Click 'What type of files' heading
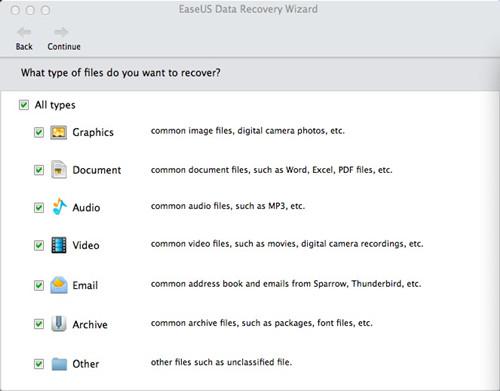This screenshot has width=500, height=391. point(121,73)
